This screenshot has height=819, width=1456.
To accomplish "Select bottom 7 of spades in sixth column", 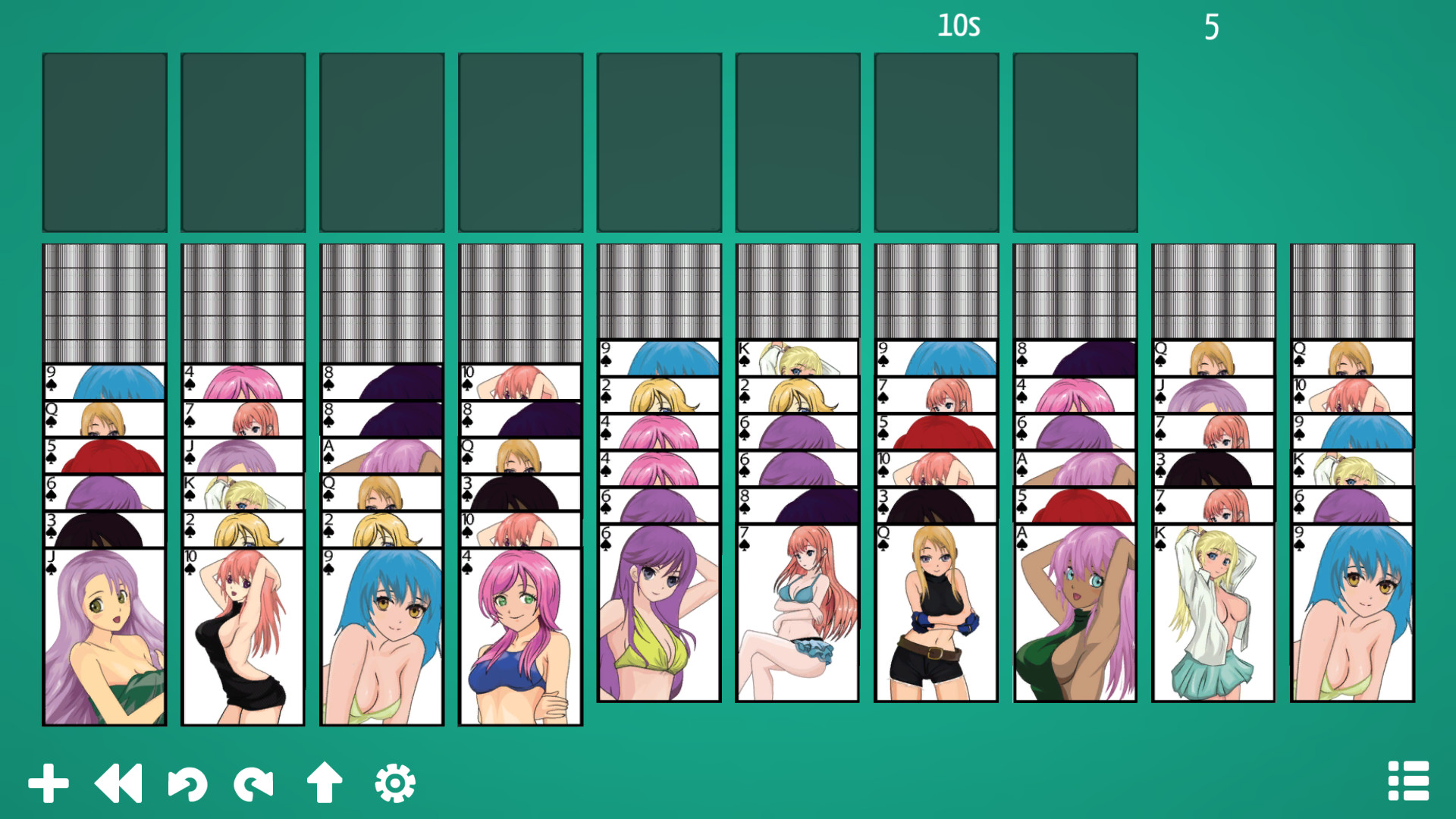I will [x=798, y=613].
